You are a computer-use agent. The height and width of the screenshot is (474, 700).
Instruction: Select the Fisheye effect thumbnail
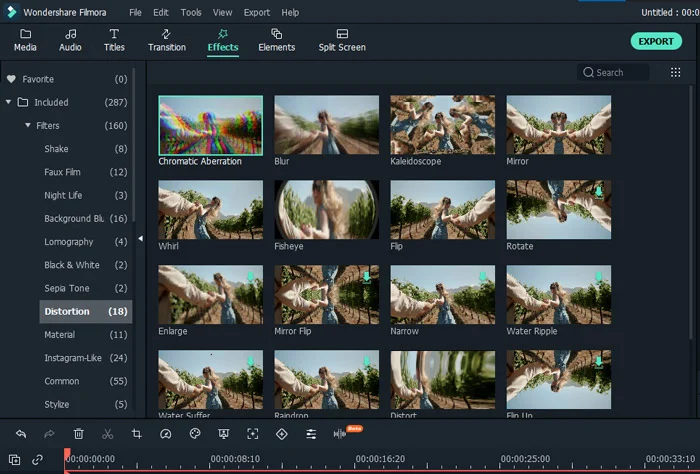[326, 210]
